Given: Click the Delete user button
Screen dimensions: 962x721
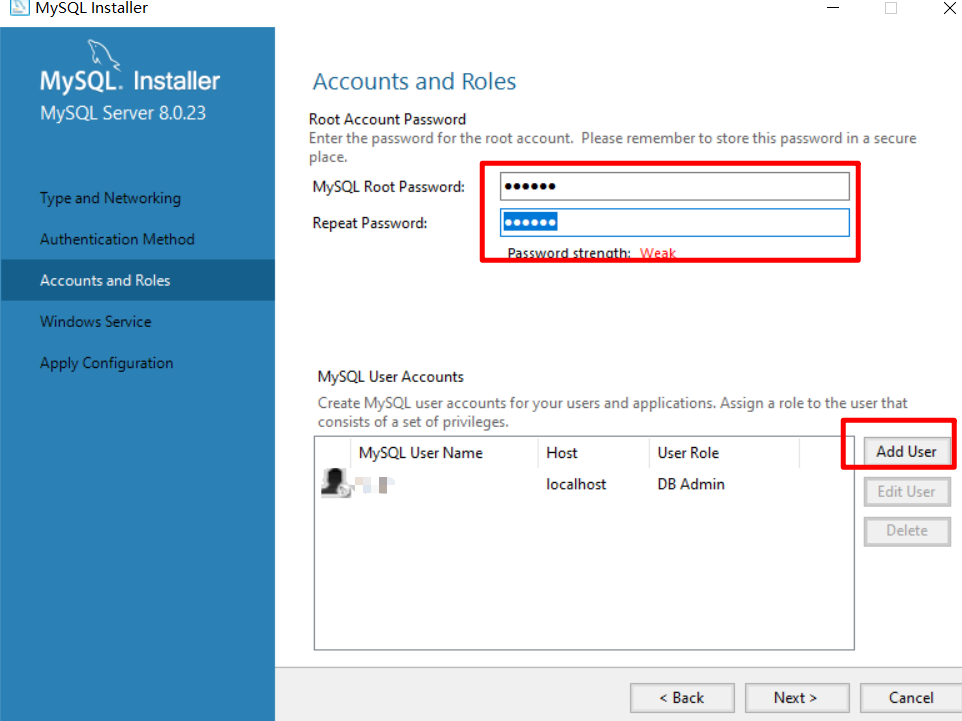Looking at the screenshot, I should click(907, 531).
